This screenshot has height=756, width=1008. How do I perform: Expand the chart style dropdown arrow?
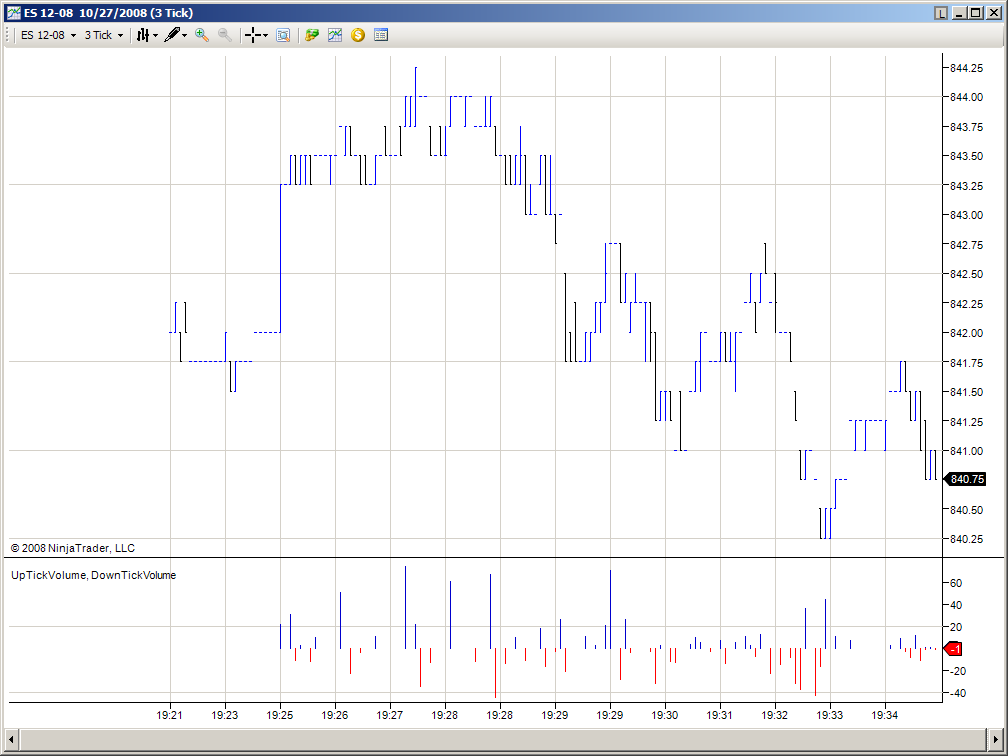point(156,35)
